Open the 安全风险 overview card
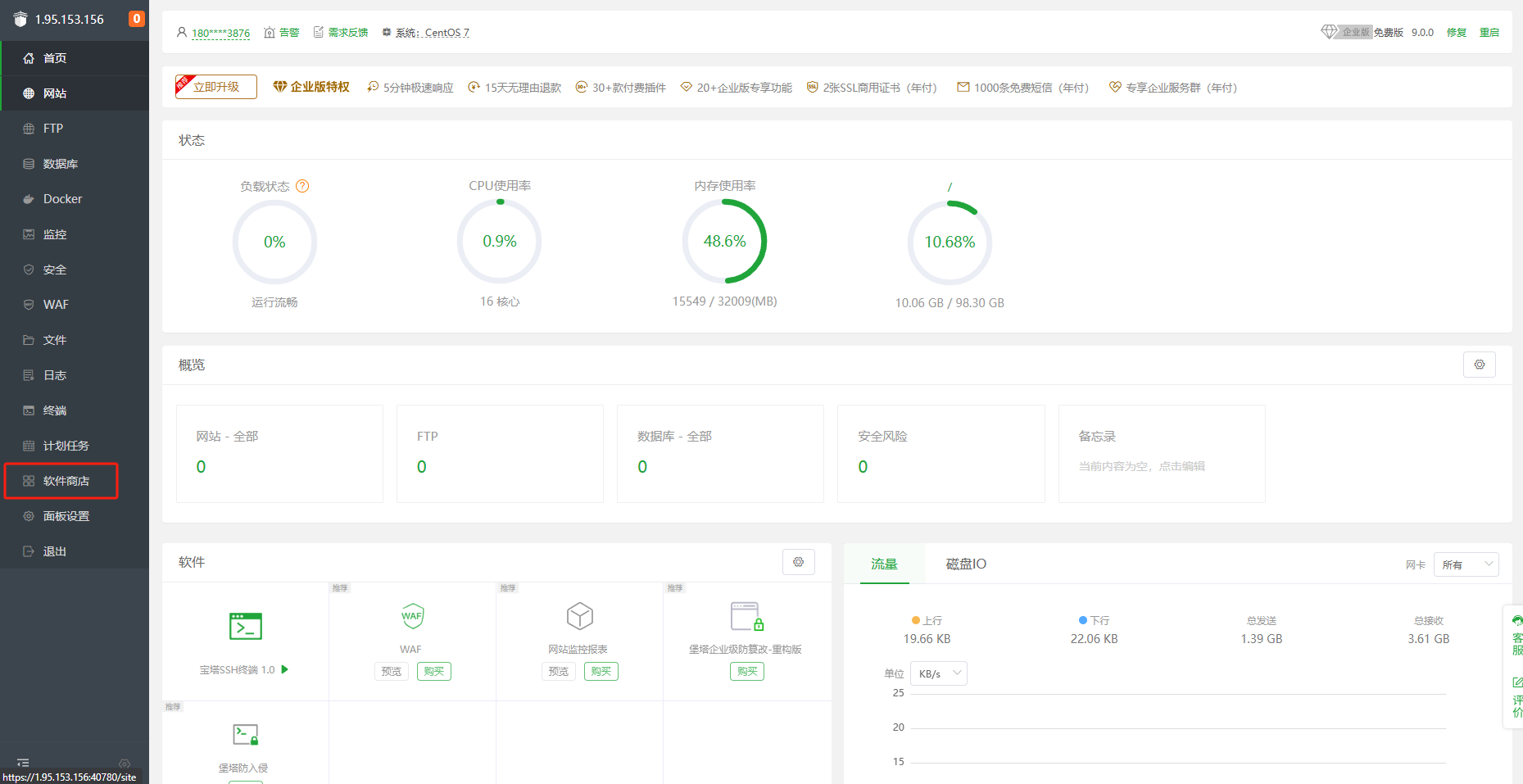1523x784 pixels. [x=941, y=454]
